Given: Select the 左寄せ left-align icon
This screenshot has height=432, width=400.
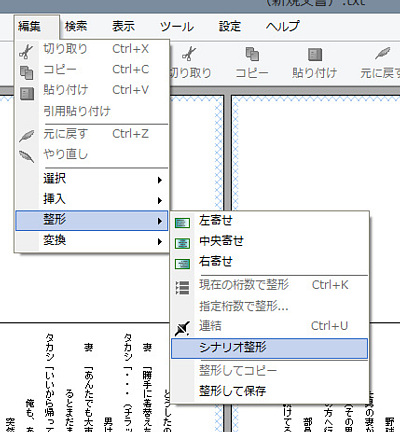Looking at the screenshot, I should (x=182, y=223).
